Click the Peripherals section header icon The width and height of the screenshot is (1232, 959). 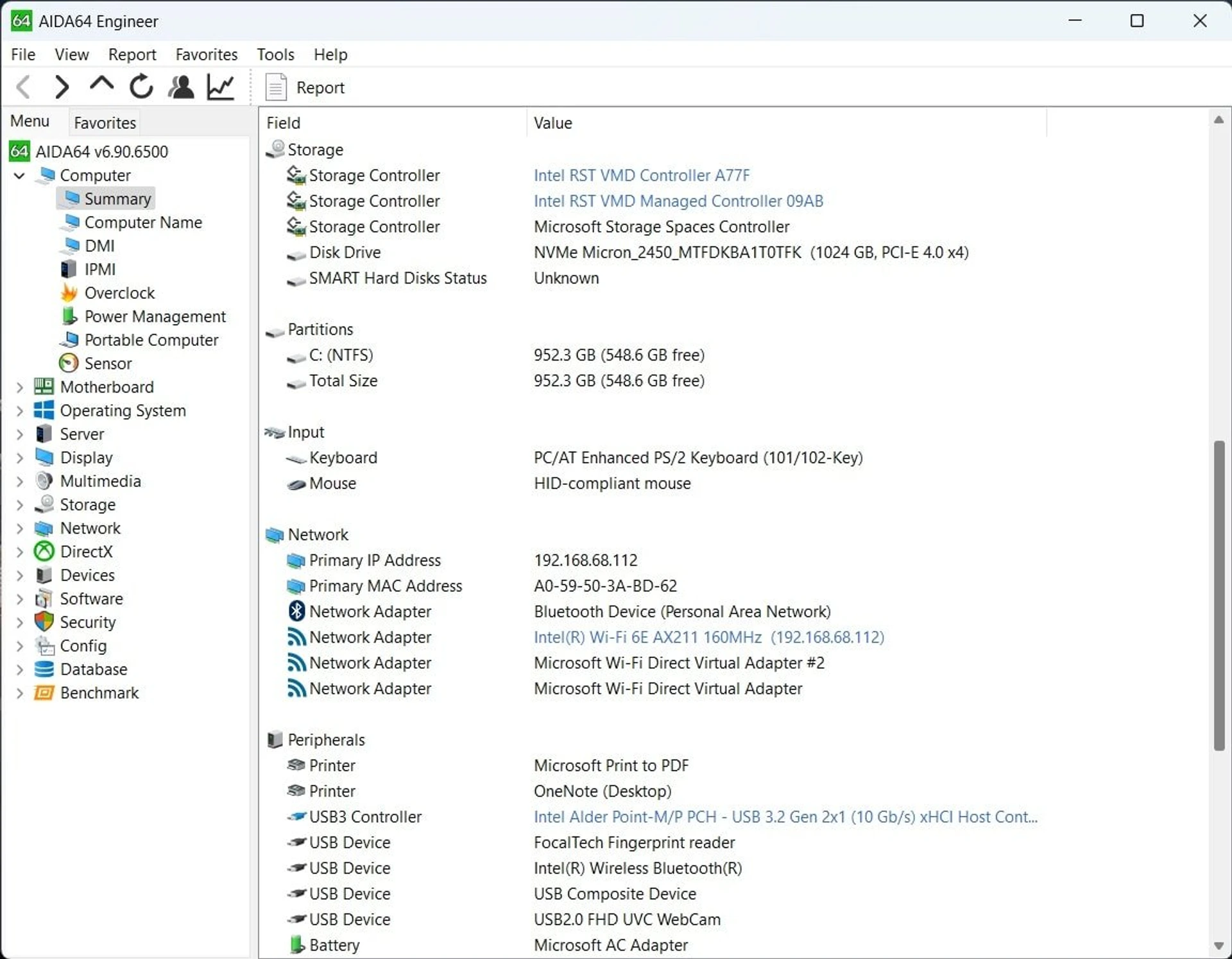(275, 740)
